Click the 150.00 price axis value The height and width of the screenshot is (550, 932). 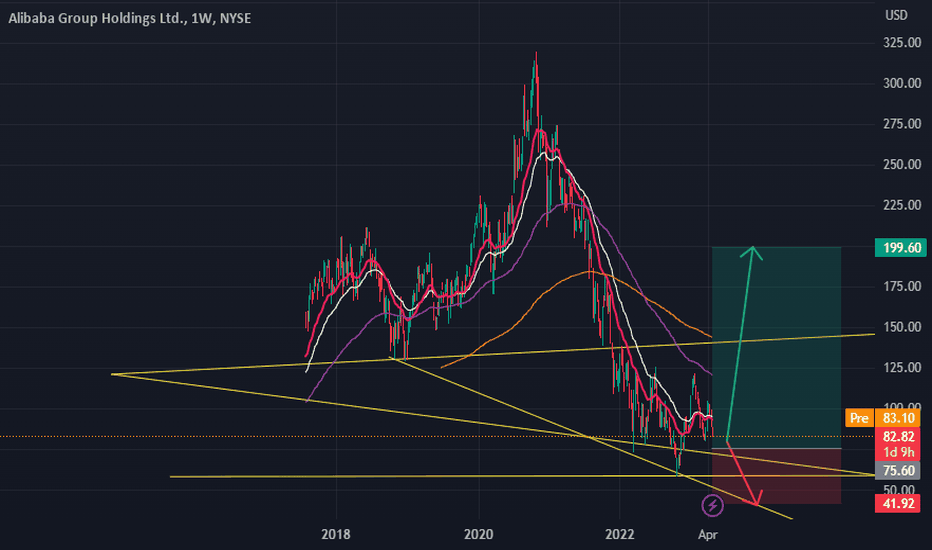(902, 327)
